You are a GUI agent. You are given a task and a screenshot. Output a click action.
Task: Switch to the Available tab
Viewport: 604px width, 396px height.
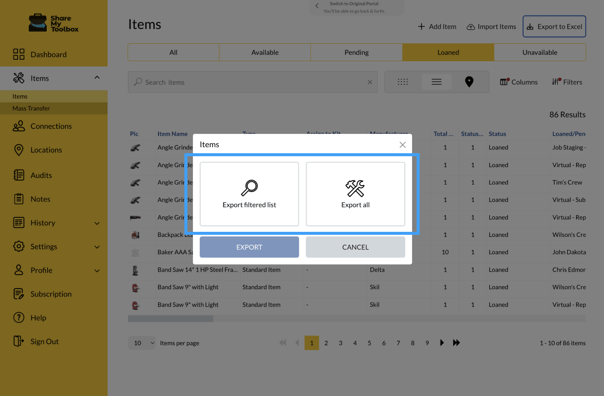[x=265, y=52]
